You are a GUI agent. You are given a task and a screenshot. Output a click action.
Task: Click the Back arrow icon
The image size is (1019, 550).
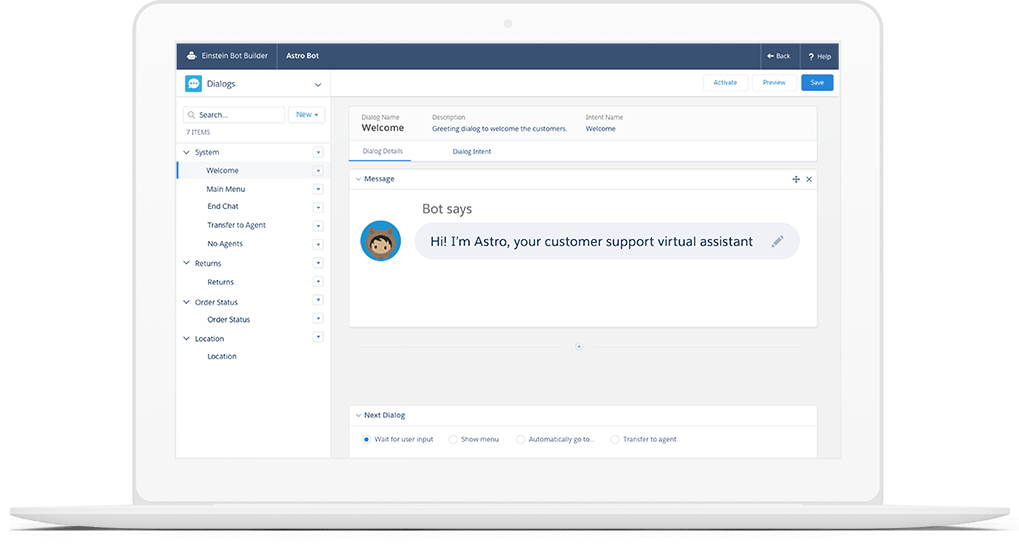point(771,56)
